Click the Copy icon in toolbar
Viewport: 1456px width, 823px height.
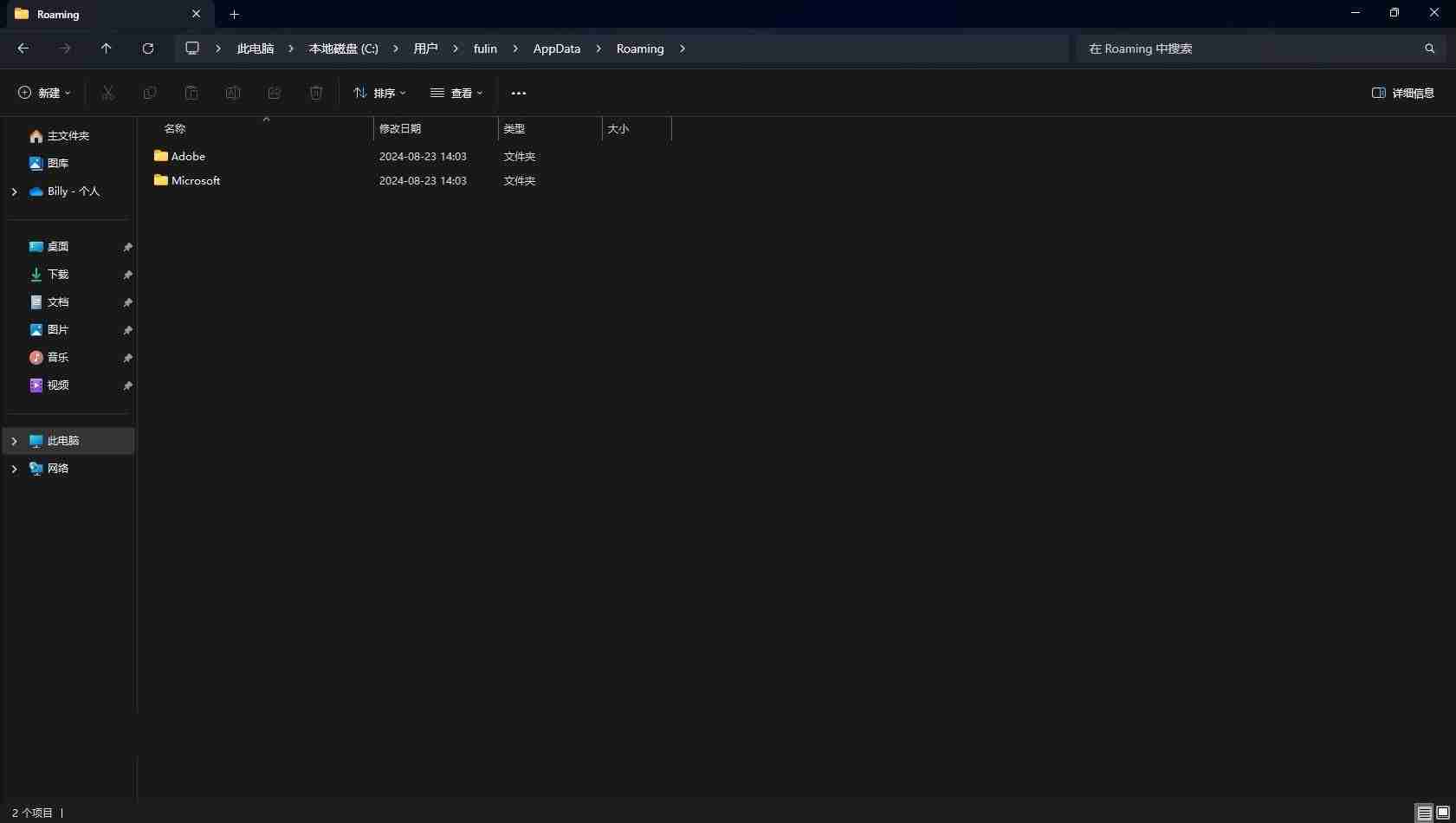150,93
